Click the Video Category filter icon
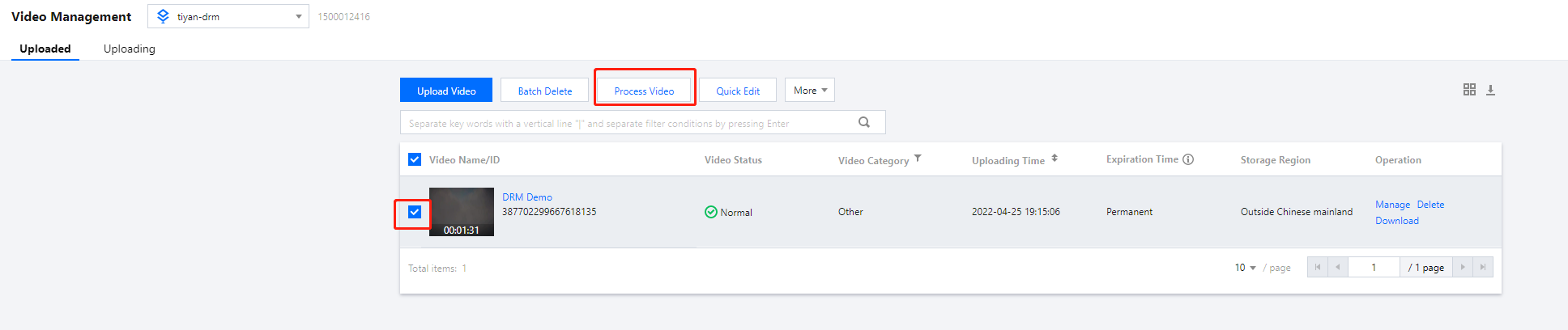 [x=918, y=159]
